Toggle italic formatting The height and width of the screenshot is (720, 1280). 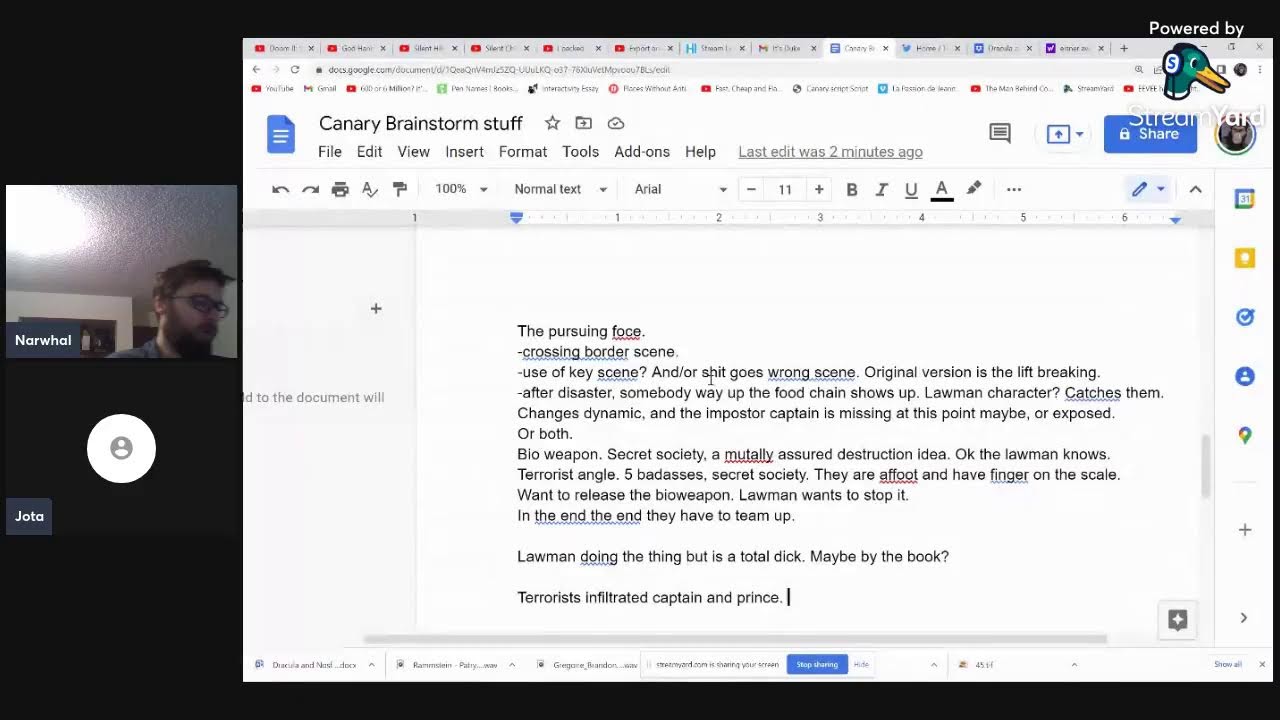click(881, 189)
